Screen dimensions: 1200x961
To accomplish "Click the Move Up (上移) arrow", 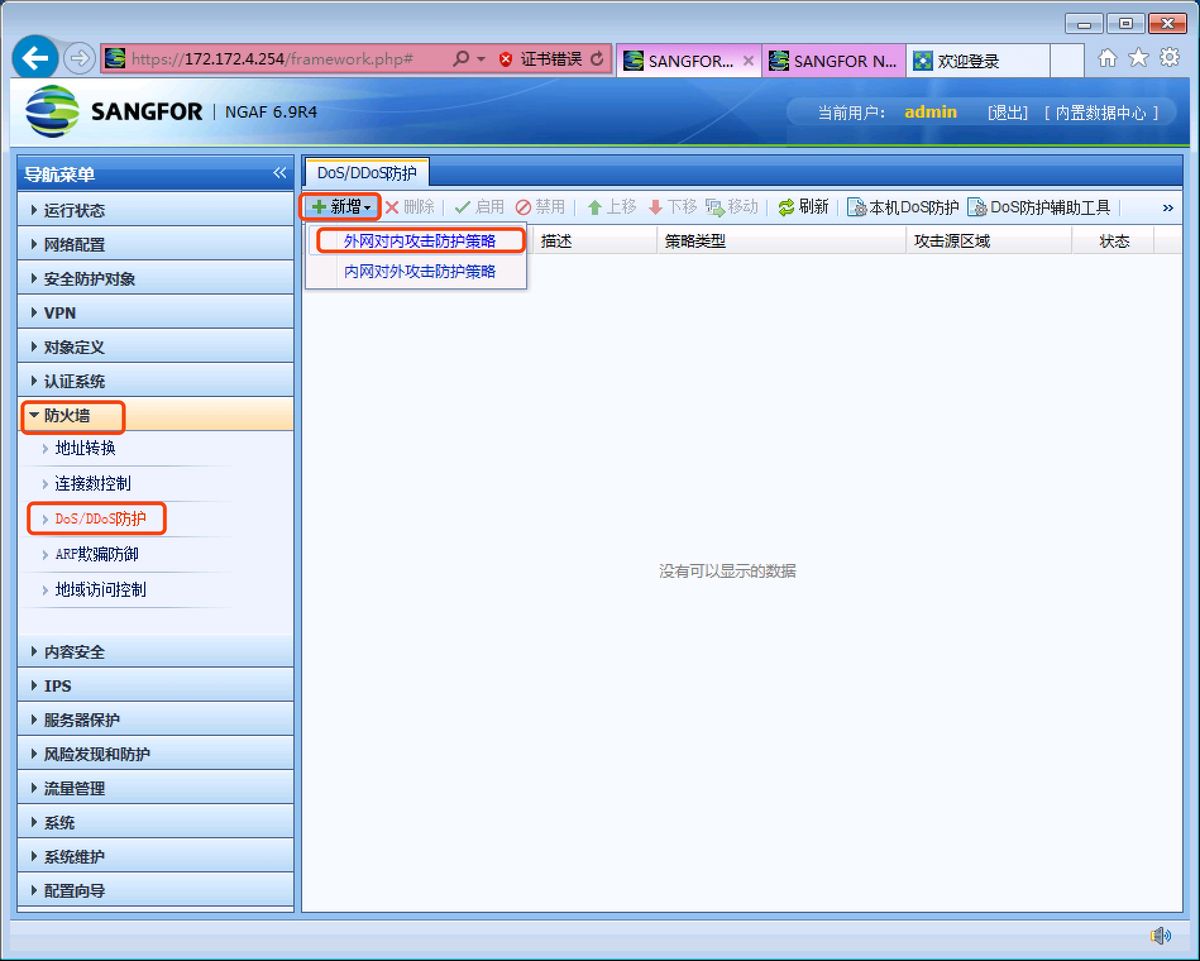I will [611, 207].
